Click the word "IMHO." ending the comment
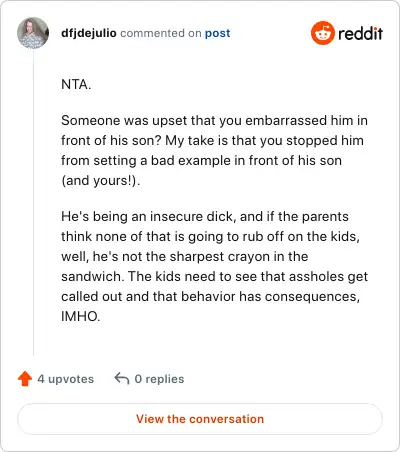The image size is (400, 452). [81, 316]
